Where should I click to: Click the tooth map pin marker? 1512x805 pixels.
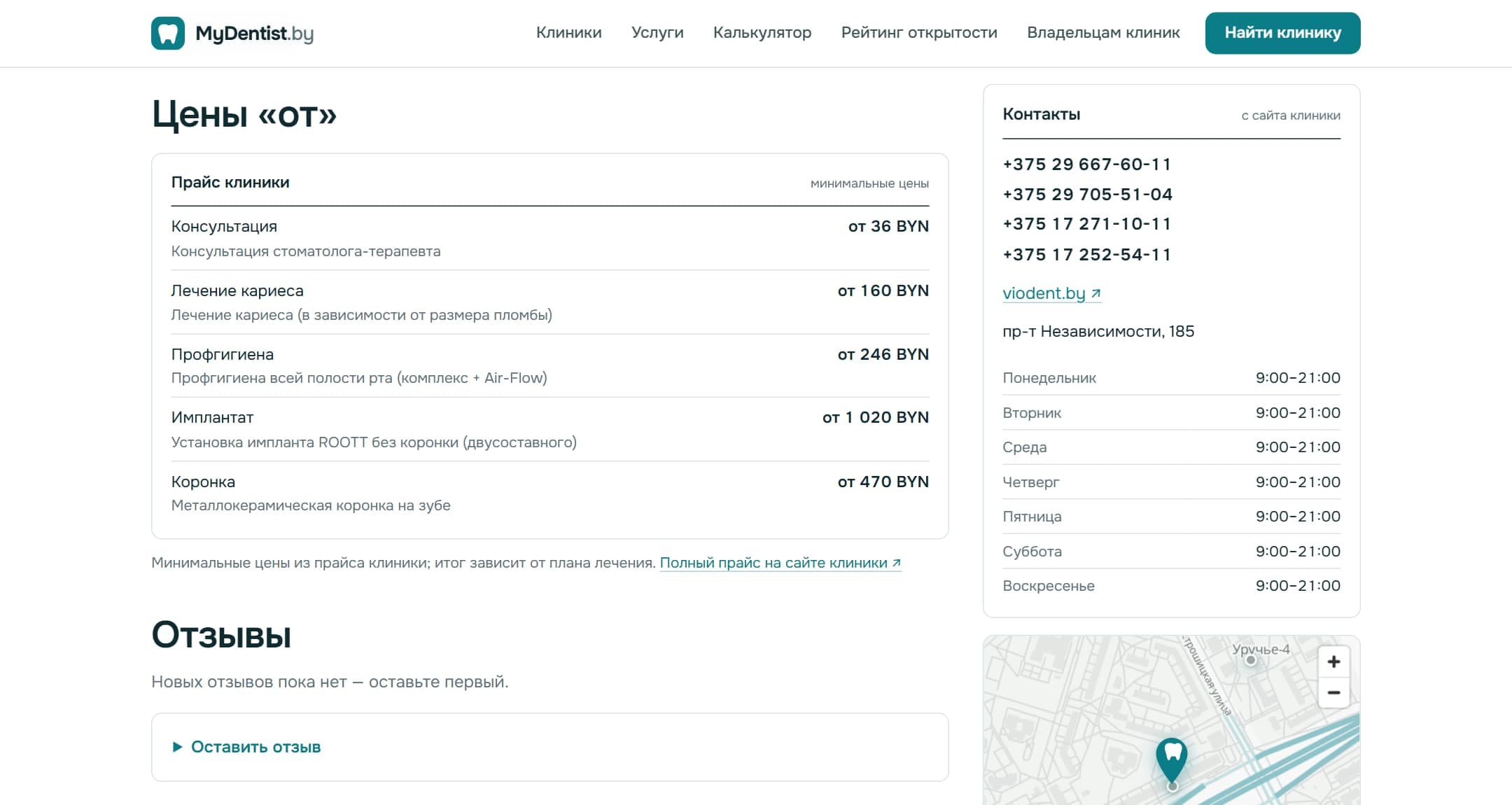pos(1172,762)
